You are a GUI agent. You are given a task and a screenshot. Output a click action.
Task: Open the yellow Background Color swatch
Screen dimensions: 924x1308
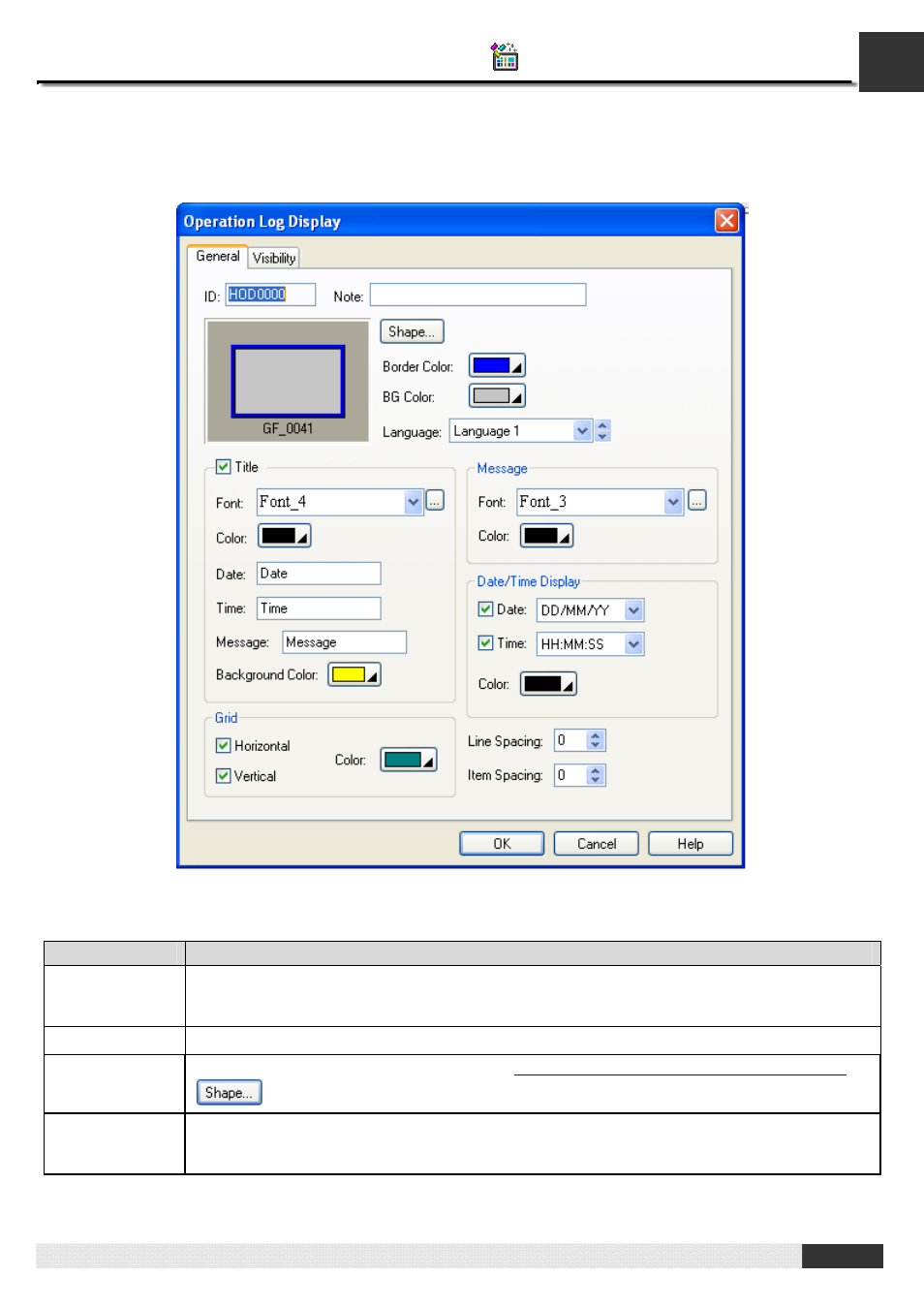point(354,674)
